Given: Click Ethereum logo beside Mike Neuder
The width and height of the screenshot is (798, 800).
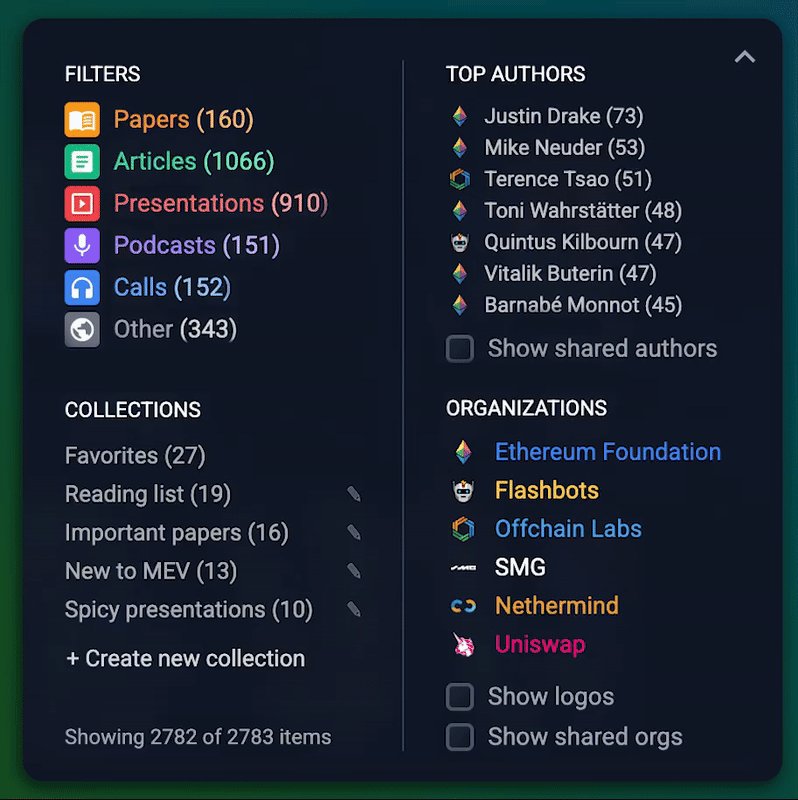Looking at the screenshot, I should coord(460,148).
